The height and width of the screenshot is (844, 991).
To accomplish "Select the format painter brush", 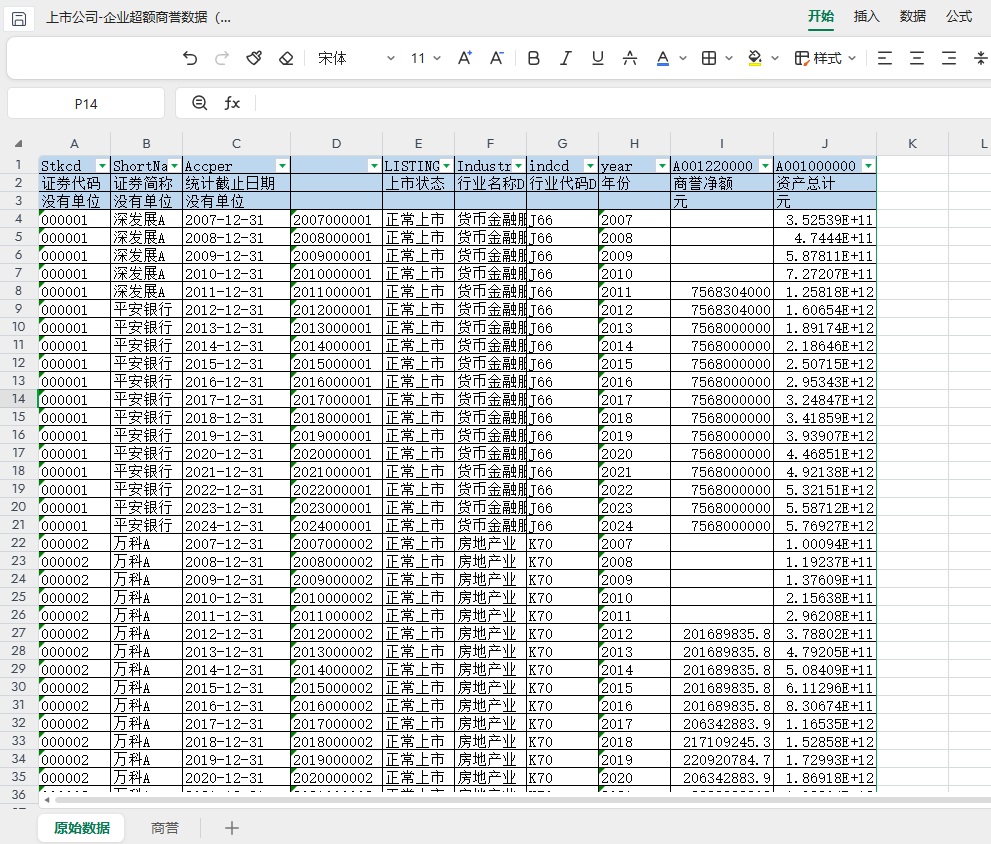I will coord(254,59).
